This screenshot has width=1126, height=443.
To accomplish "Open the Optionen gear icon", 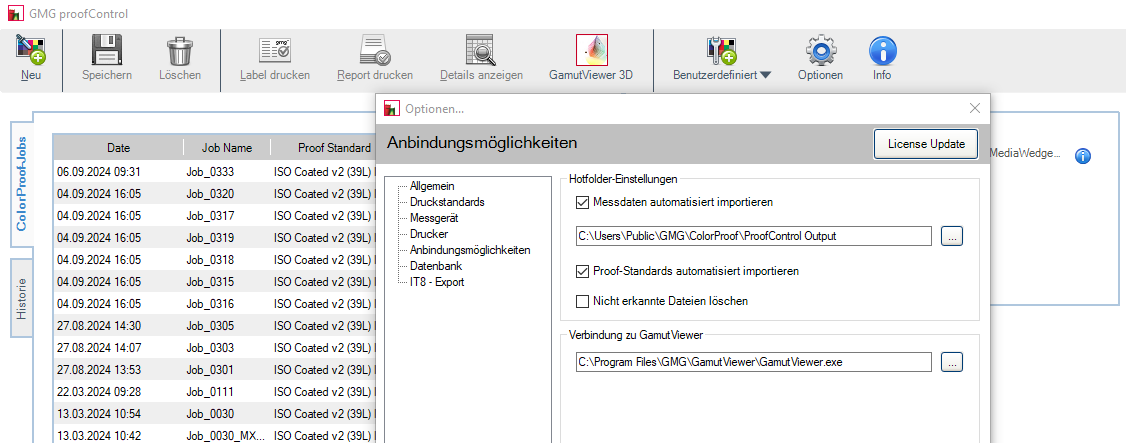I will (820, 50).
